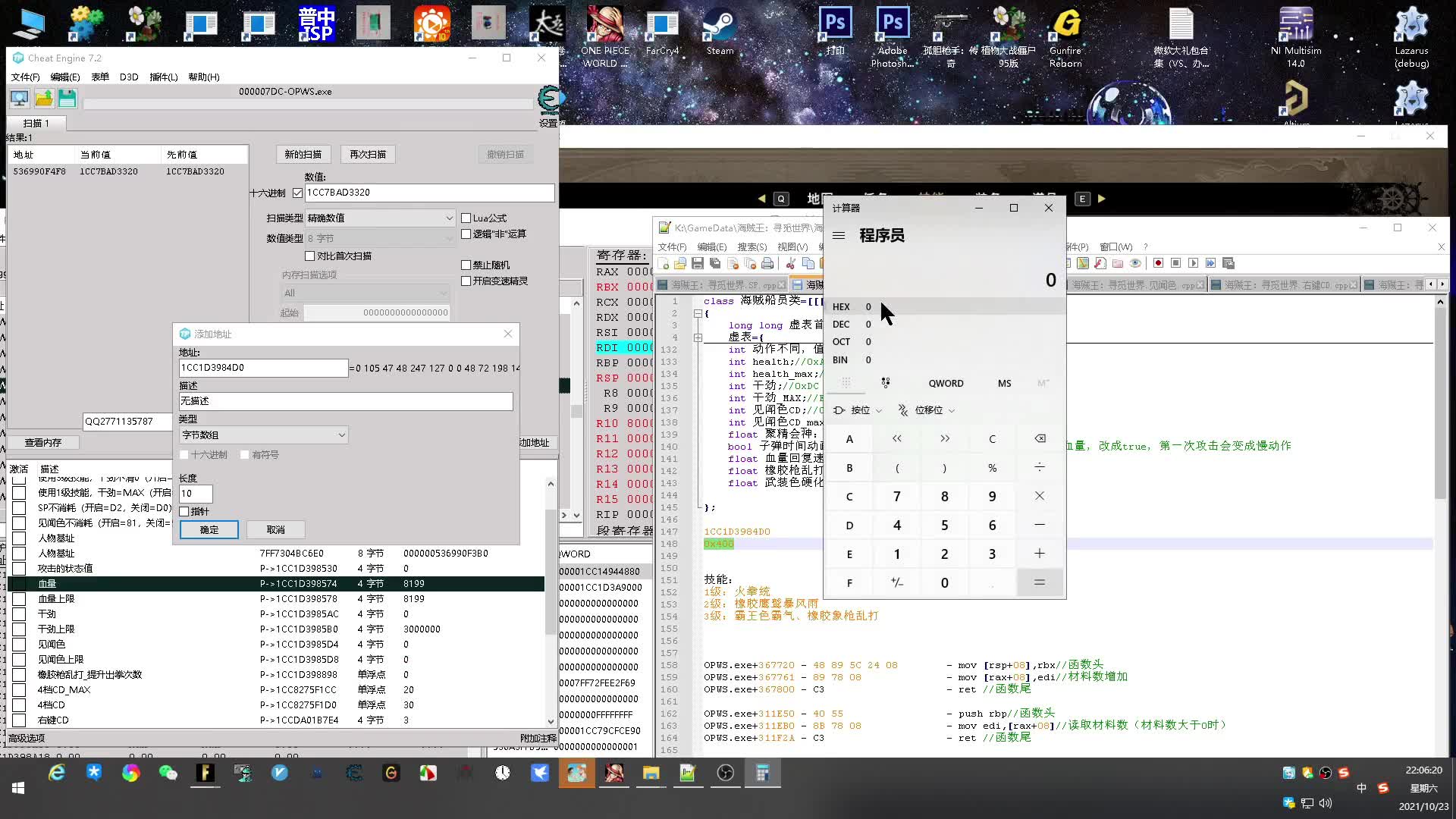The image size is (1456, 819).
Task: Click the 地址 address input field
Action: pyautogui.click(x=263, y=368)
